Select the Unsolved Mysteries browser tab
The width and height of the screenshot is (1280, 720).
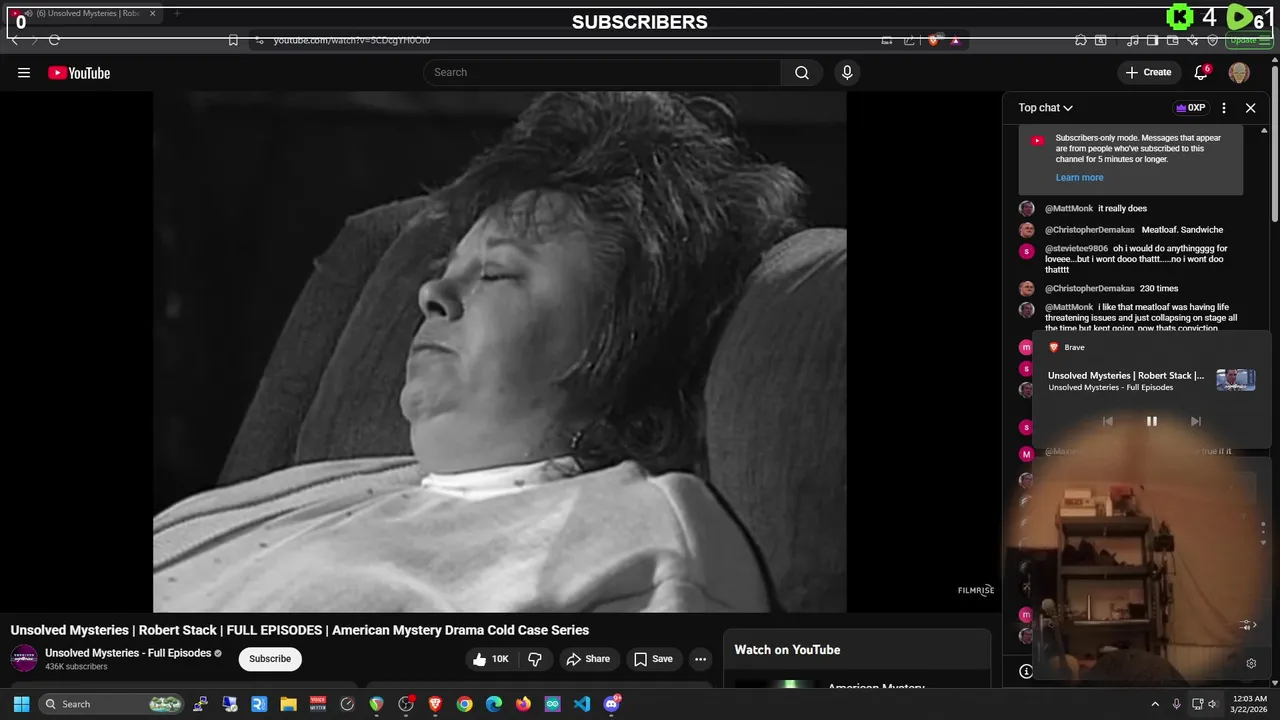click(x=84, y=13)
